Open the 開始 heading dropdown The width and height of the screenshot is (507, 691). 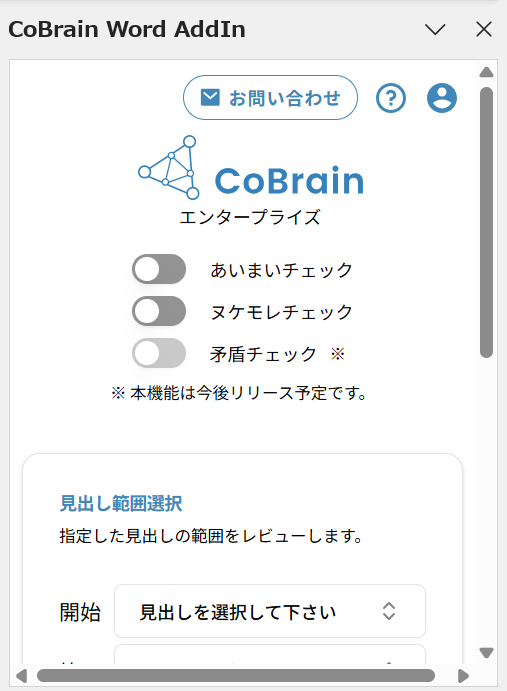(x=270, y=611)
